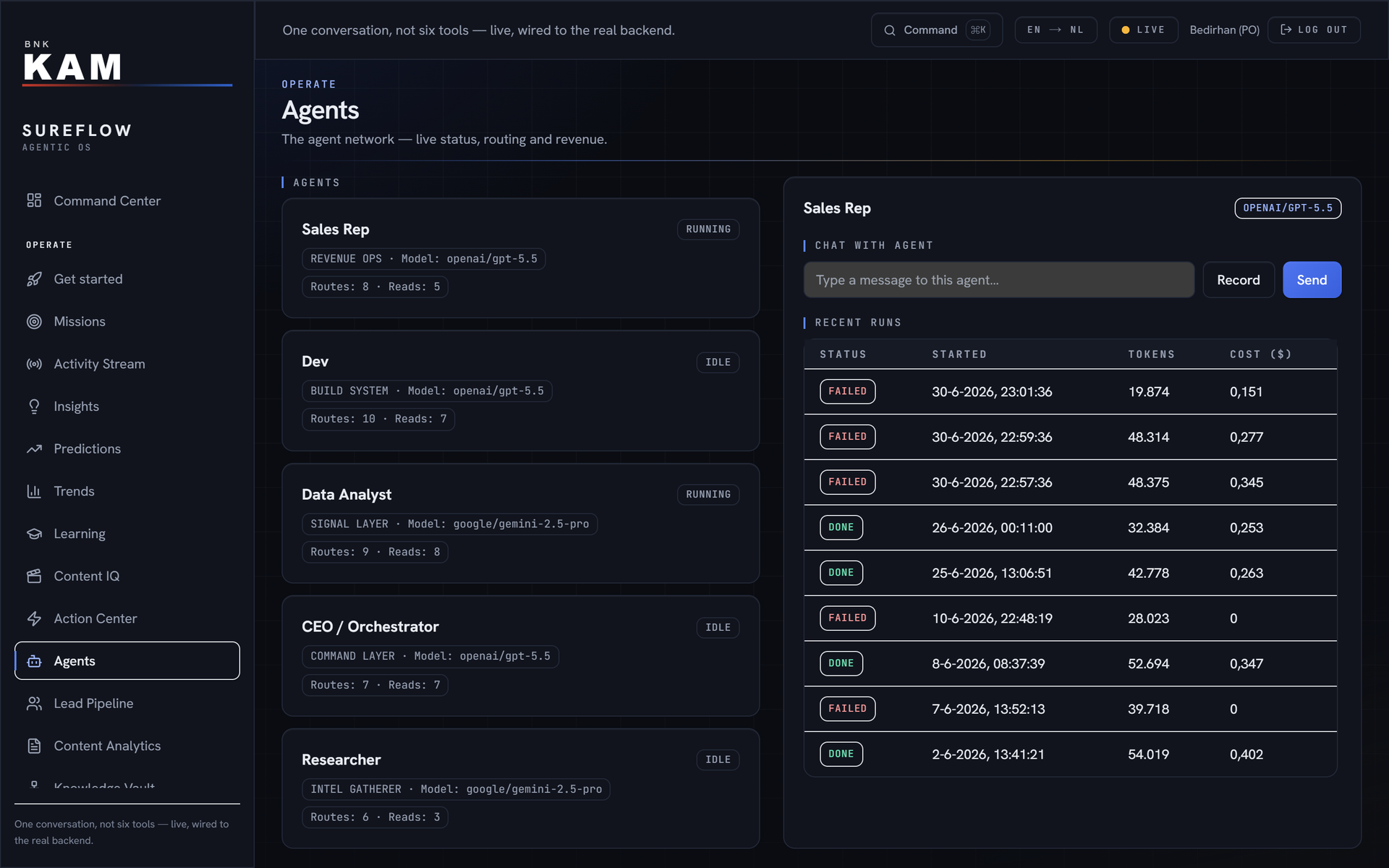Click the broadcast icon for Activity Stream
1389x868 pixels.
[x=34, y=364]
